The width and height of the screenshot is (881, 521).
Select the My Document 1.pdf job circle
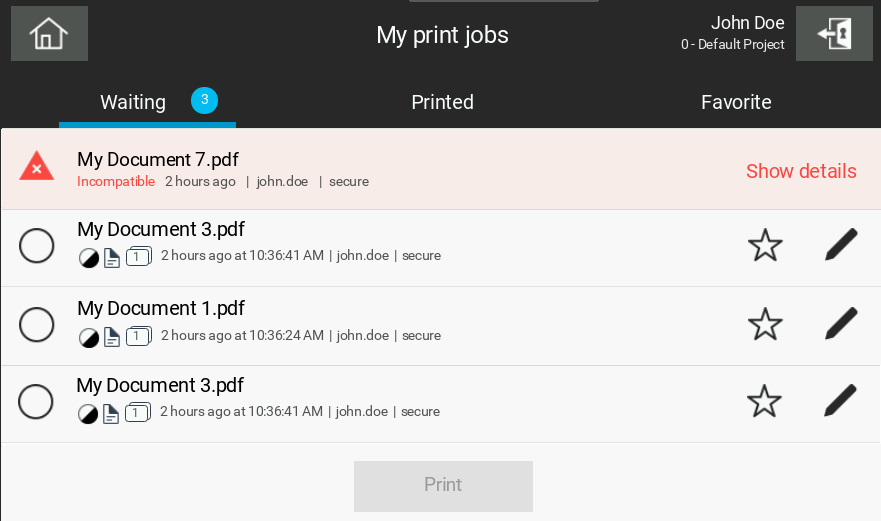tap(37, 324)
